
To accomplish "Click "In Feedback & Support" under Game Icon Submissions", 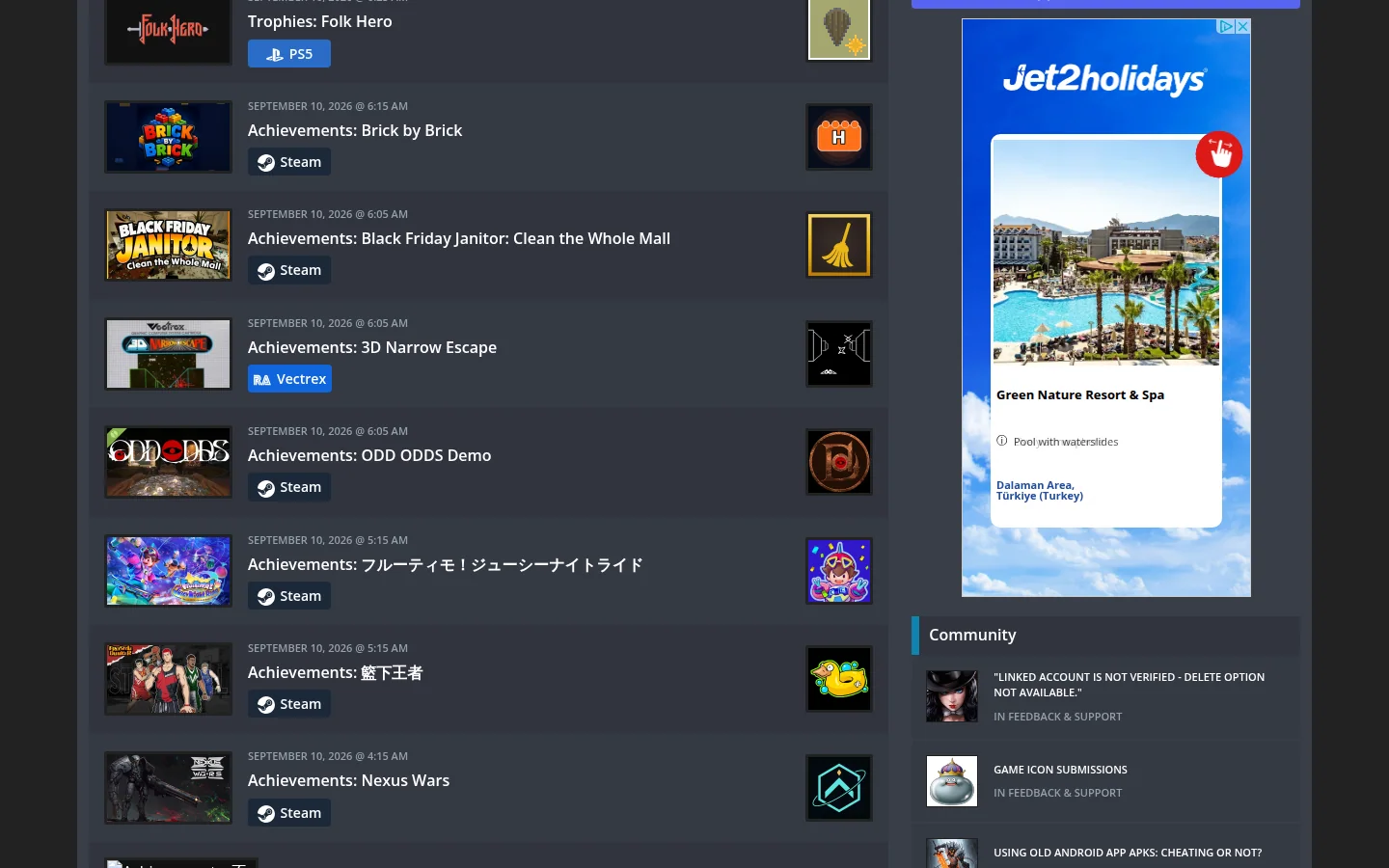I will pos(1058,793).
